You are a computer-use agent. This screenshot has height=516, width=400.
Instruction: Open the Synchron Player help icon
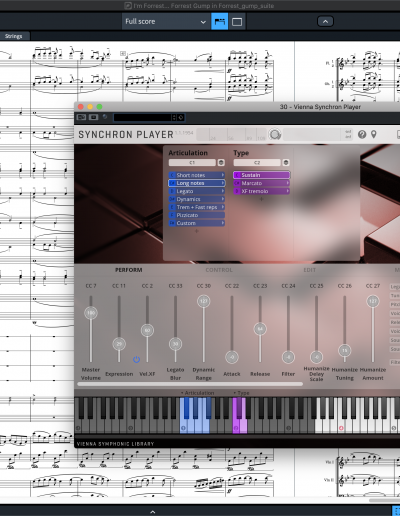362,134
